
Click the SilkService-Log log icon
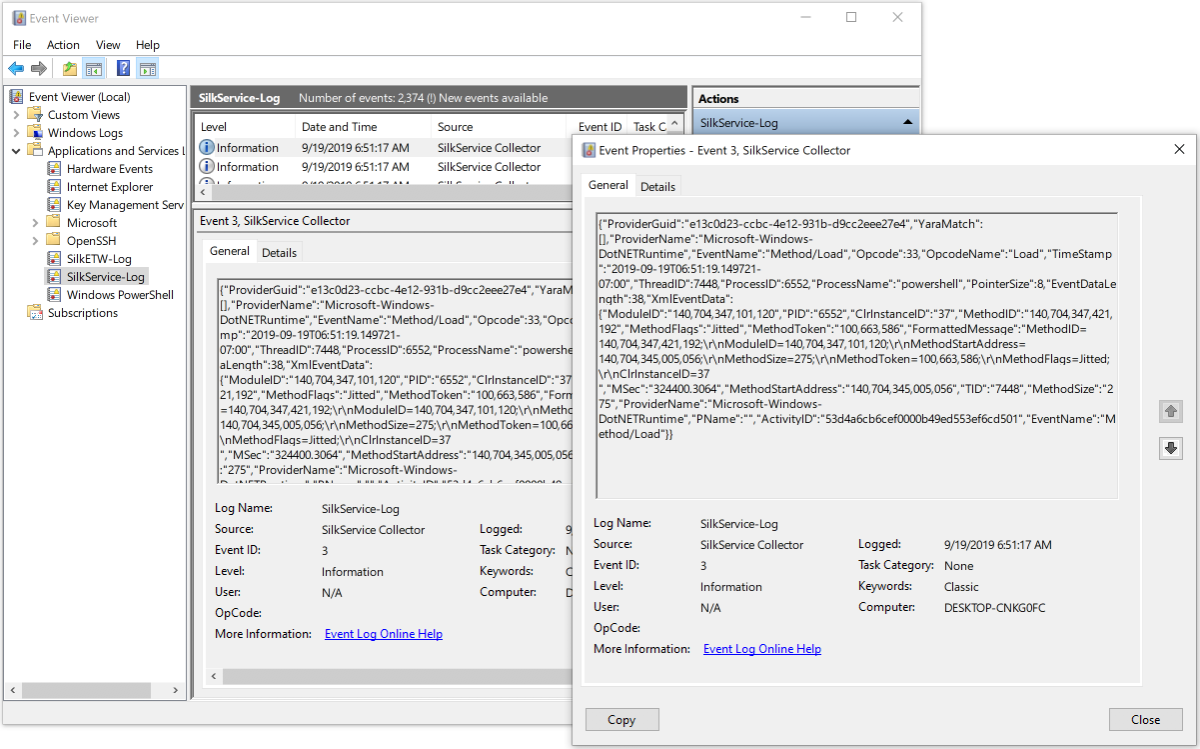(x=55, y=277)
